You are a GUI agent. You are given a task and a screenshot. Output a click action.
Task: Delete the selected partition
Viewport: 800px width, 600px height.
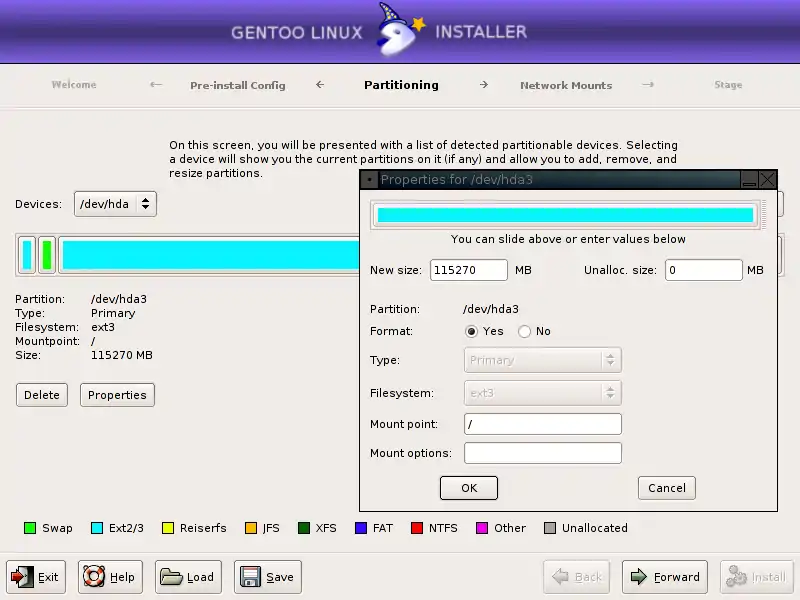[x=42, y=395]
